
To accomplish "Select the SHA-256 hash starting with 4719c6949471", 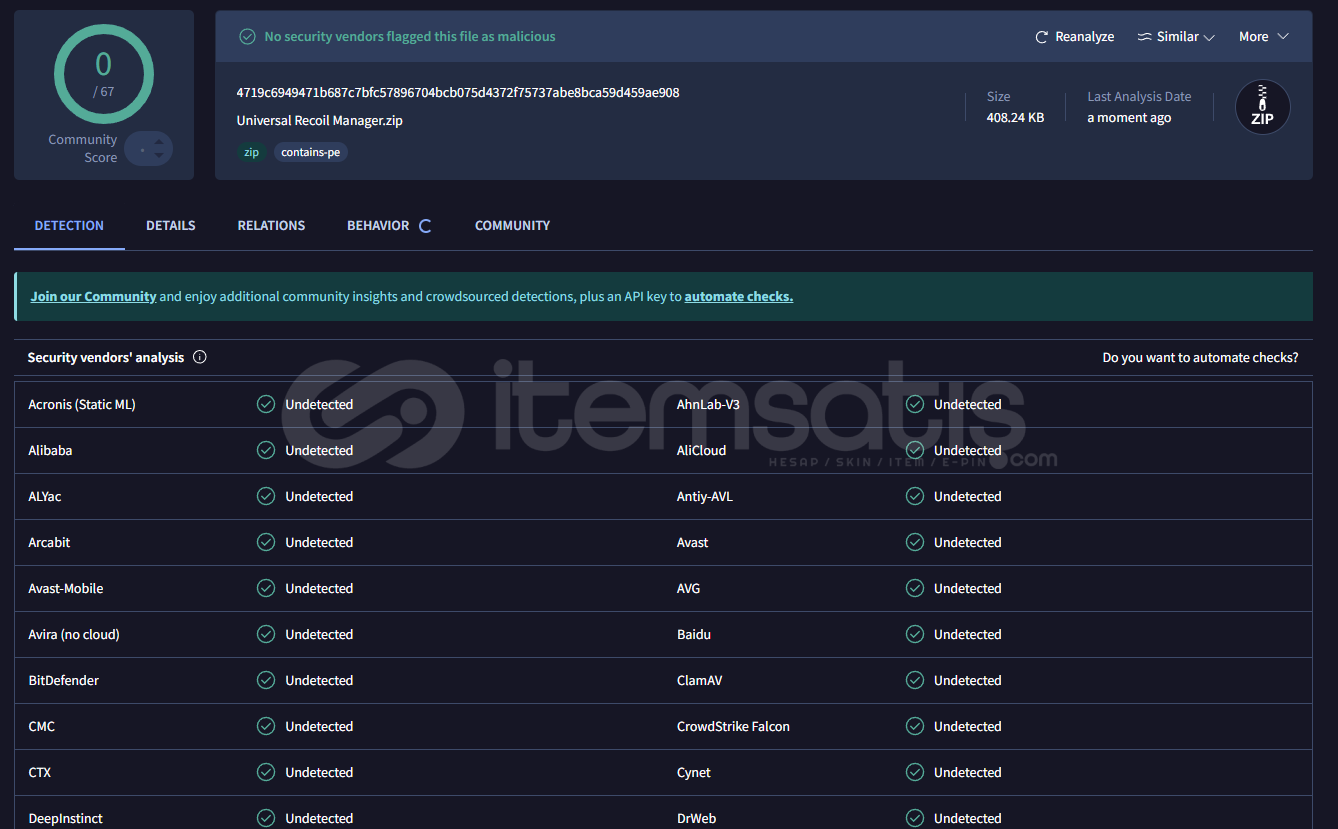I will (x=458, y=93).
